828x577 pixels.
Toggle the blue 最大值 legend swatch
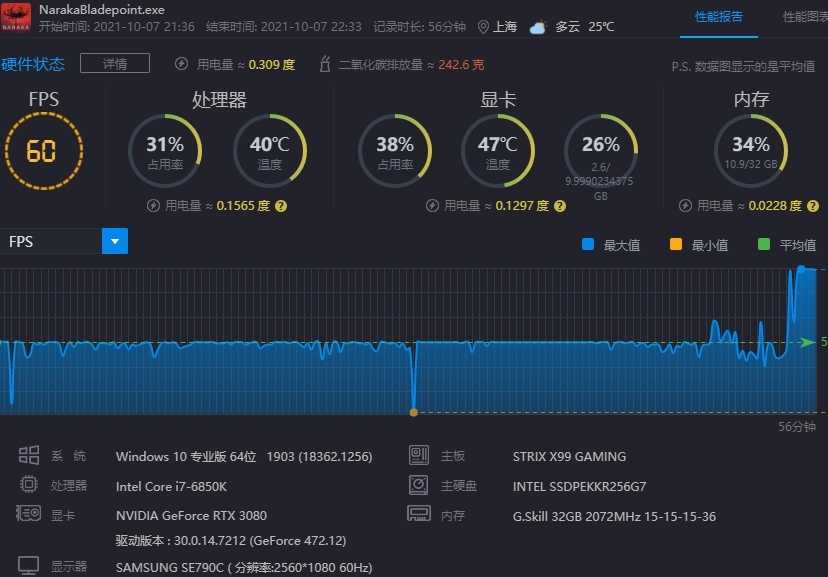pyautogui.click(x=588, y=244)
